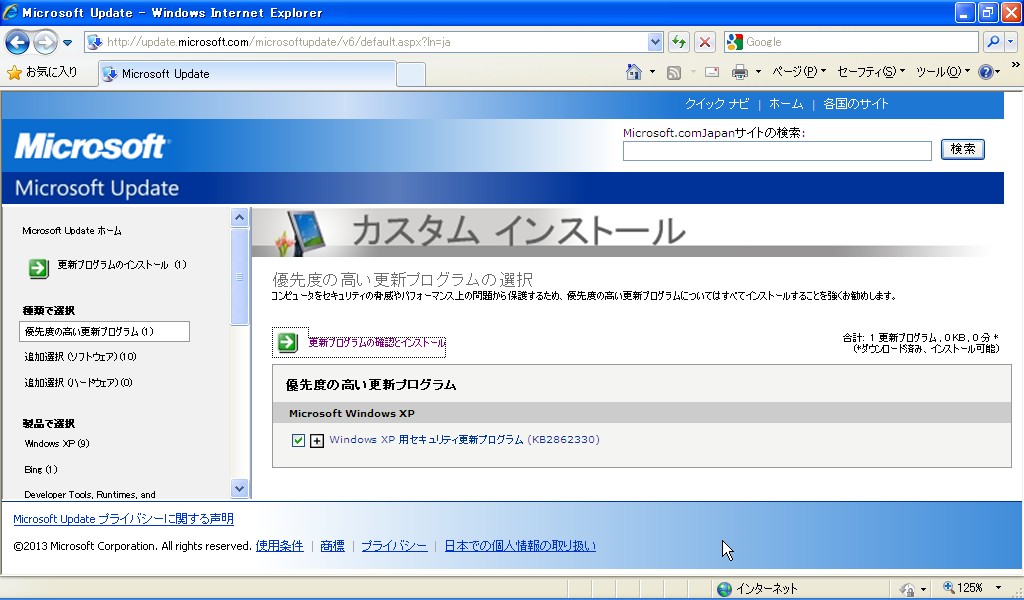Click the Help question mark icon
Image resolution: width=1024 pixels, height=600 pixels.
point(985,72)
